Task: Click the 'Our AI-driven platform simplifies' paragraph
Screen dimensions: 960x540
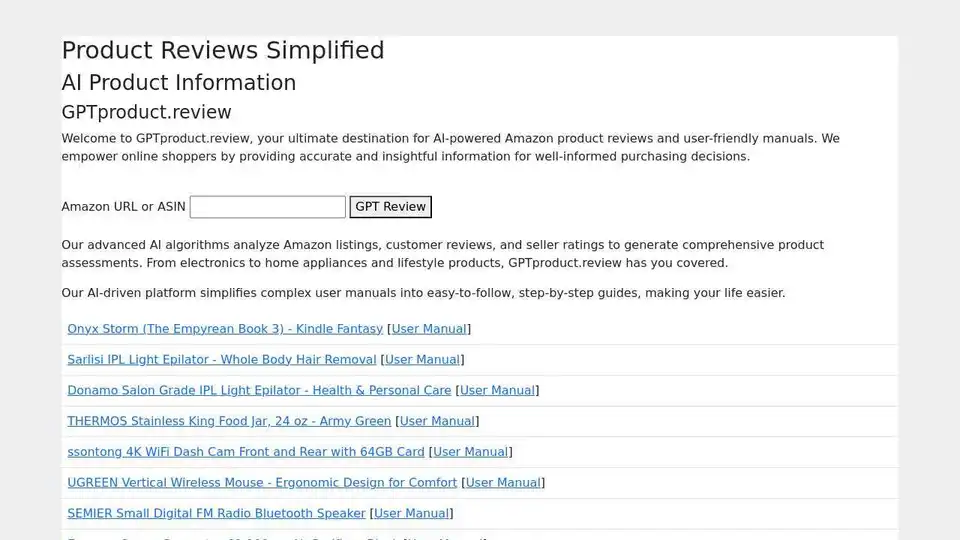Action: coord(423,293)
